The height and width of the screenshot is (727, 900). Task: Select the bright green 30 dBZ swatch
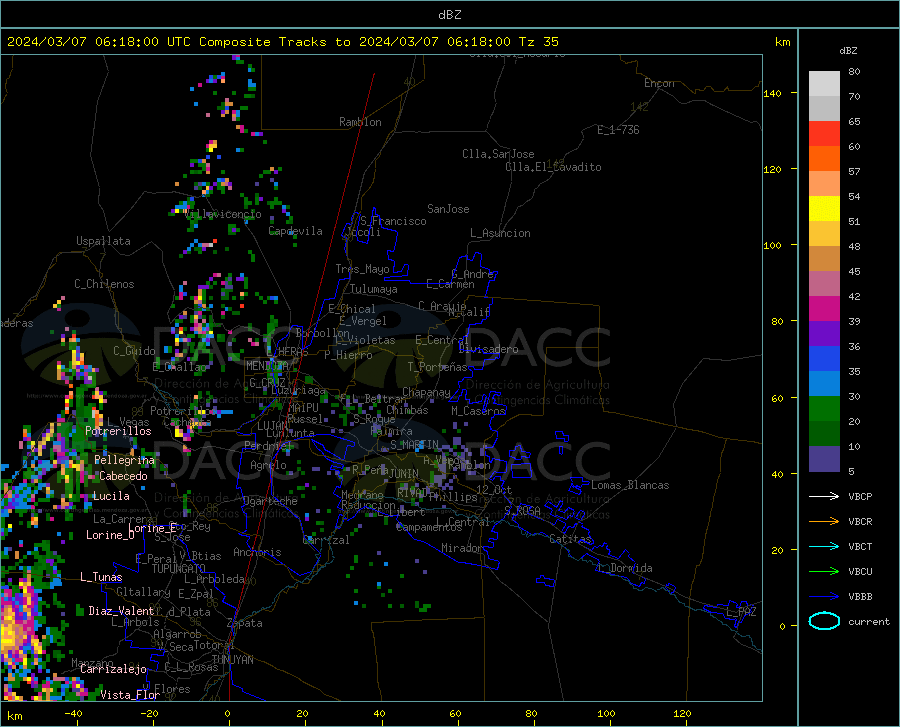tap(824, 409)
